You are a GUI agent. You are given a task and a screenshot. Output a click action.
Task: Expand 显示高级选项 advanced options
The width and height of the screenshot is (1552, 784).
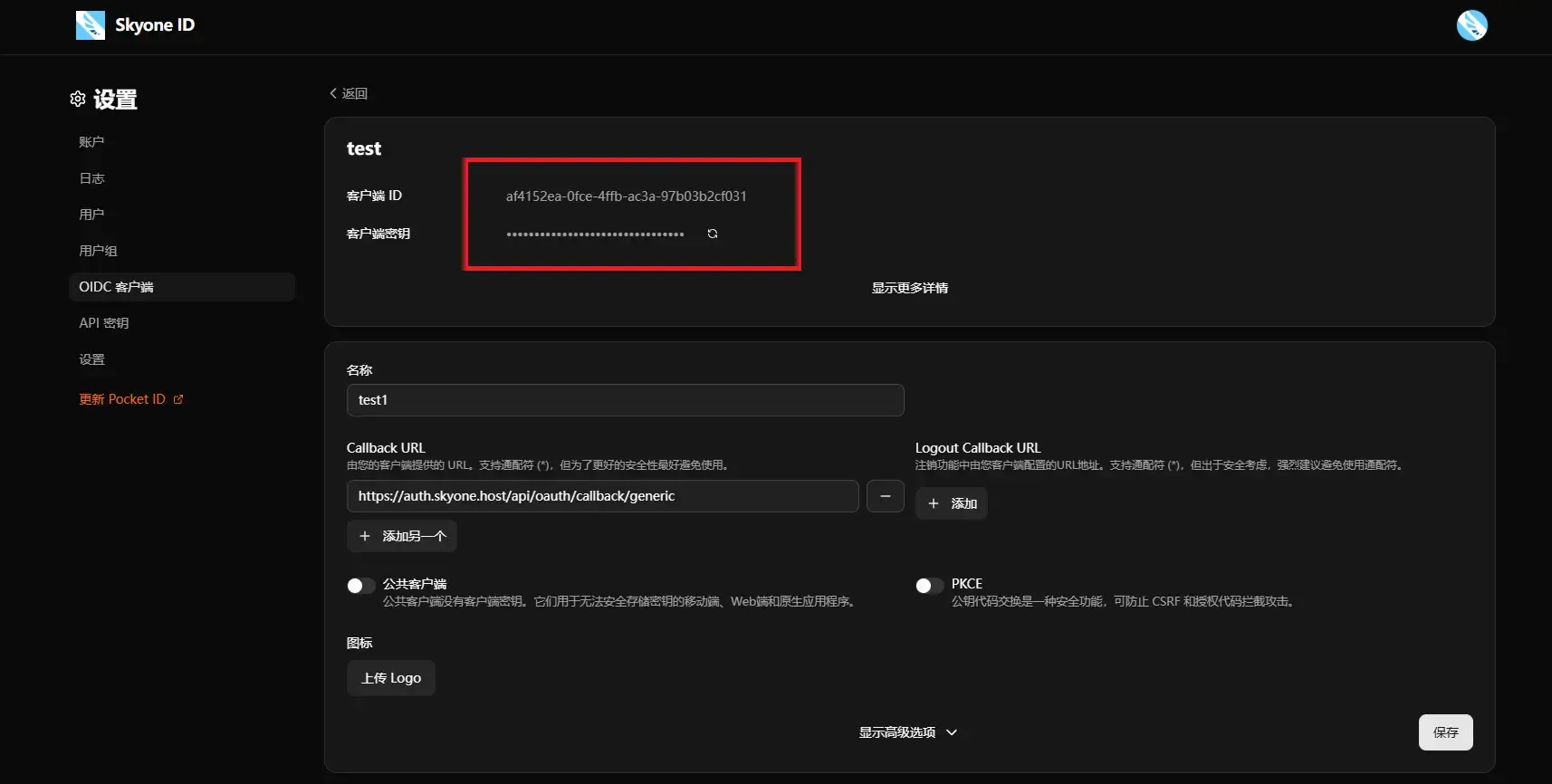[907, 732]
